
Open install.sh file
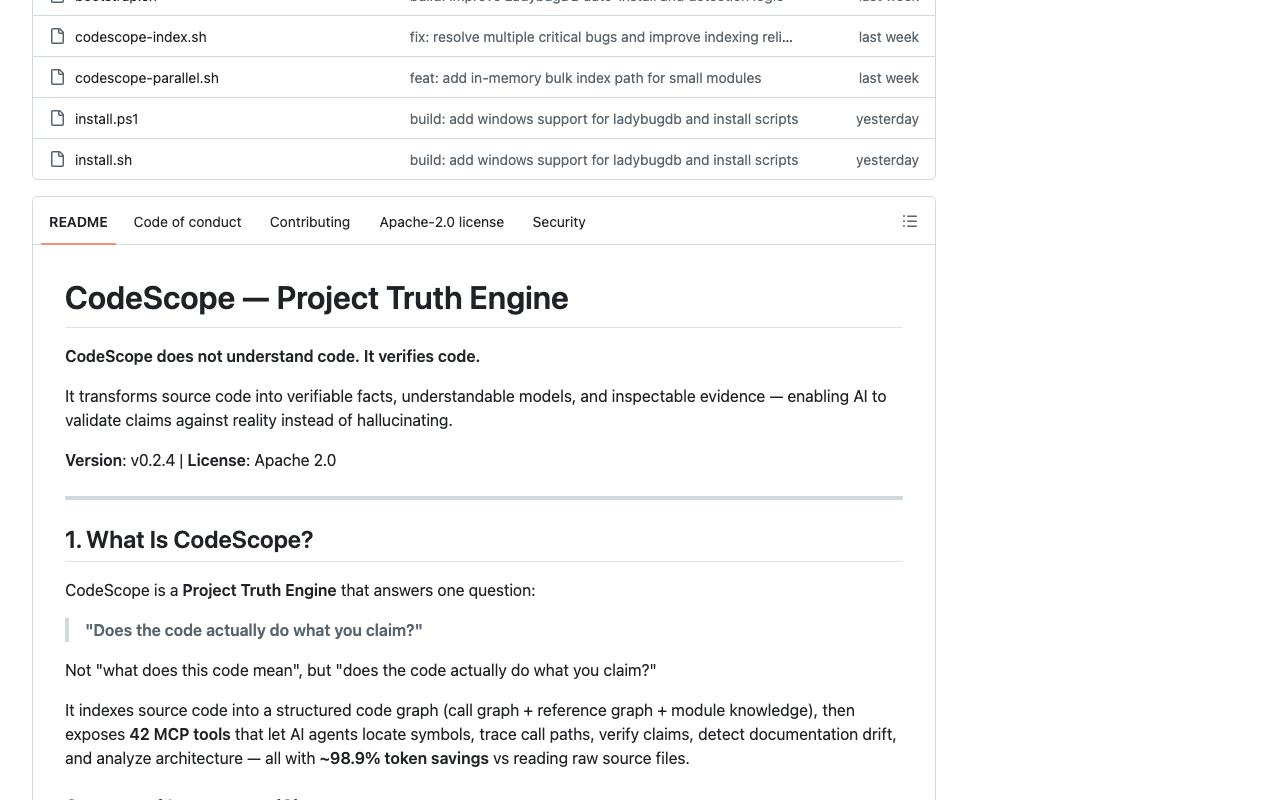tap(103, 160)
